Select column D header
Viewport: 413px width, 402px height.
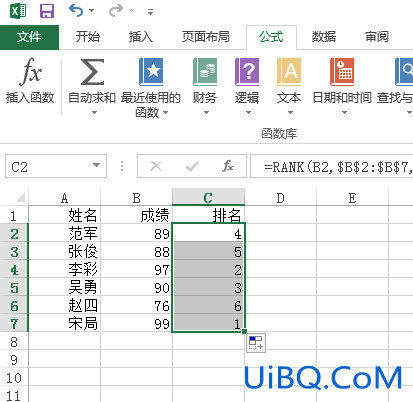pos(280,198)
